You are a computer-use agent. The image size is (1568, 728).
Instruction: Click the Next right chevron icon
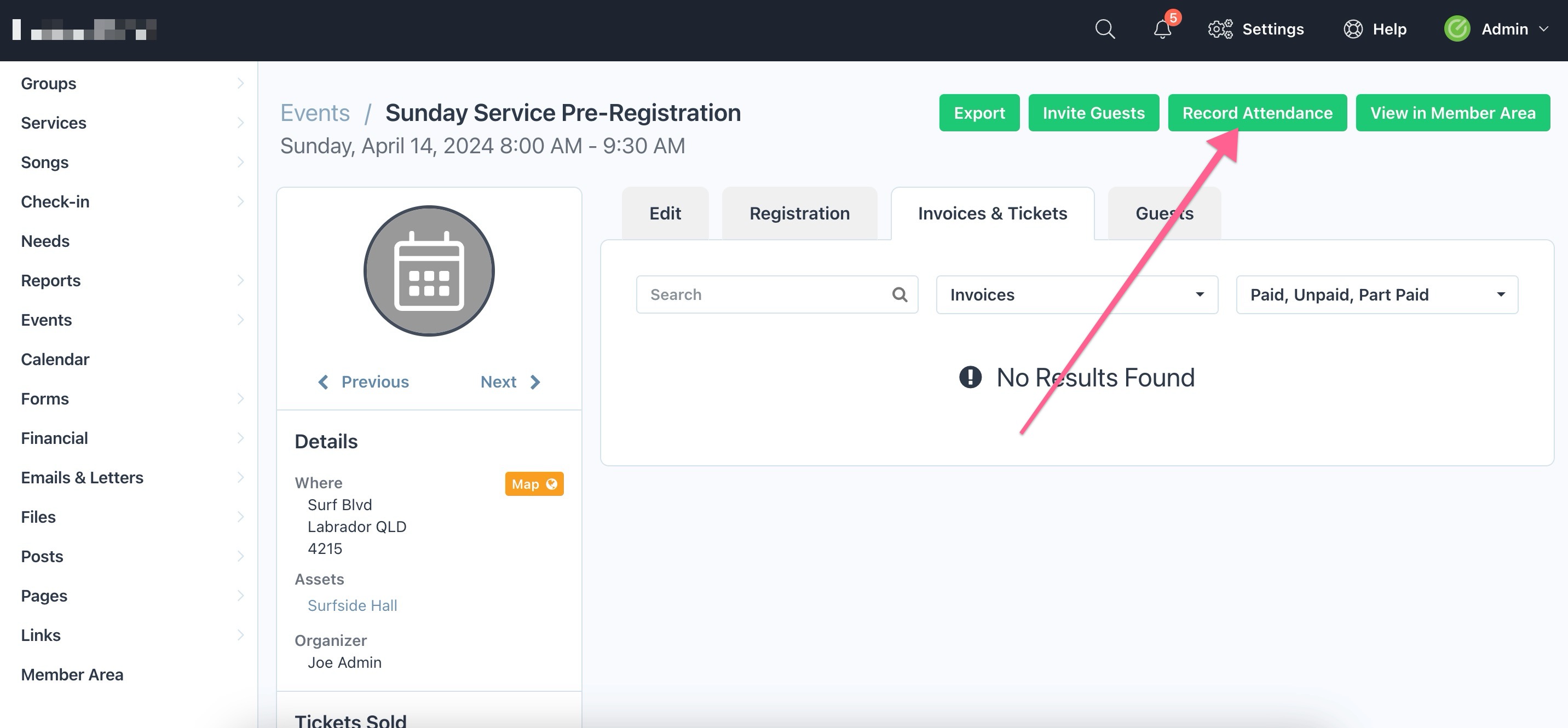(x=534, y=382)
